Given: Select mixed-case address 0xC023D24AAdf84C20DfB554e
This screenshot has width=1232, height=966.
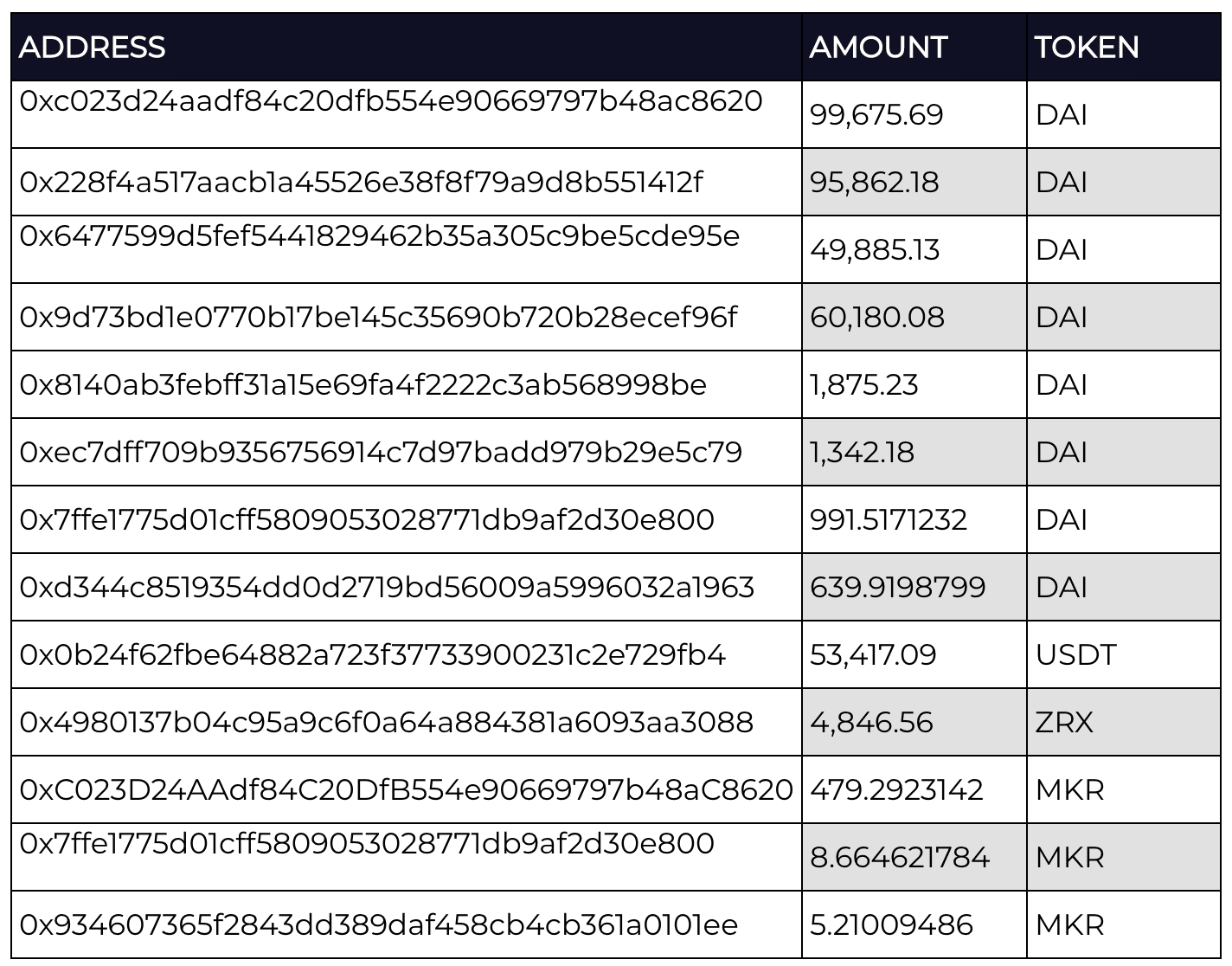Looking at the screenshot, I should pyautogui.click(x=407, y=789).
